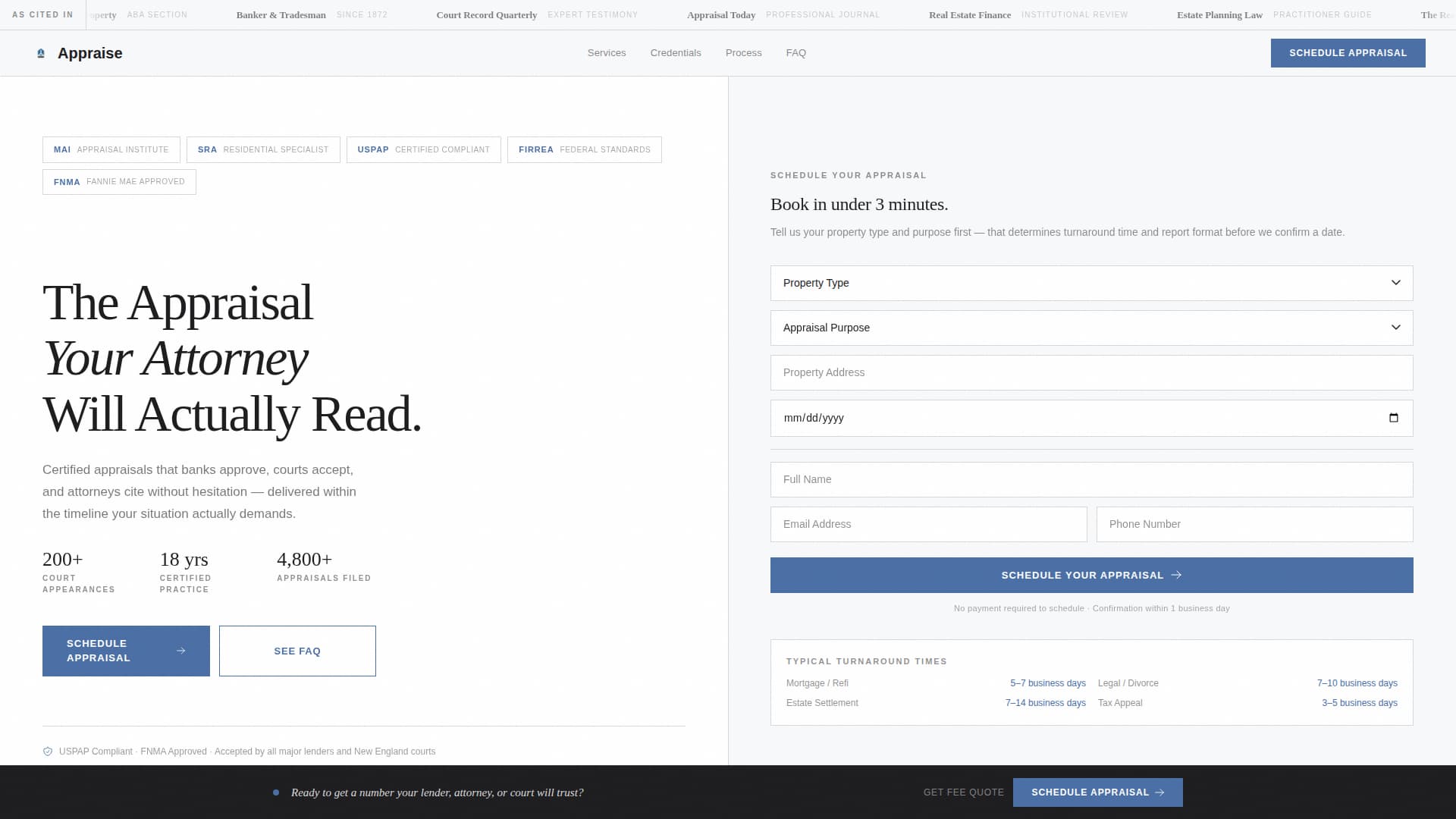
Task: Click the Appraise scales logo icon
Action: (x=42, y=53)
